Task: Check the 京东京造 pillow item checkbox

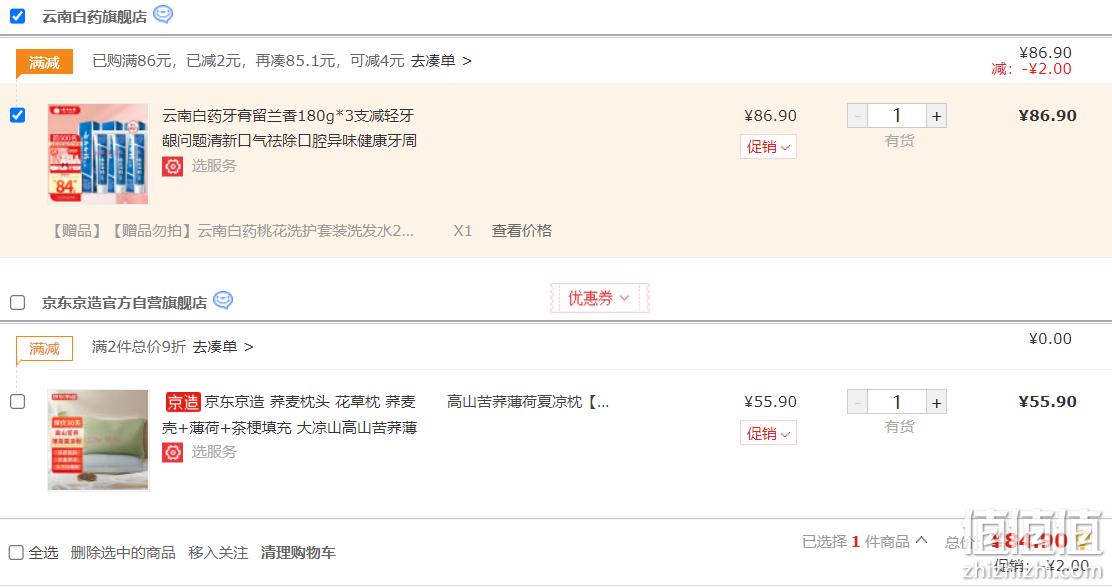Action: click(x=18, y=401)
